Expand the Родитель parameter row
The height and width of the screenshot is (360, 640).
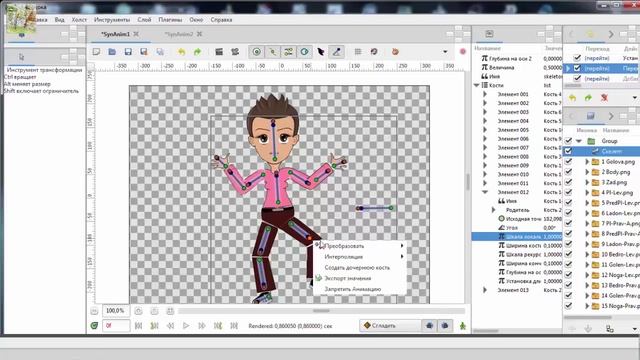pos(493,210)
